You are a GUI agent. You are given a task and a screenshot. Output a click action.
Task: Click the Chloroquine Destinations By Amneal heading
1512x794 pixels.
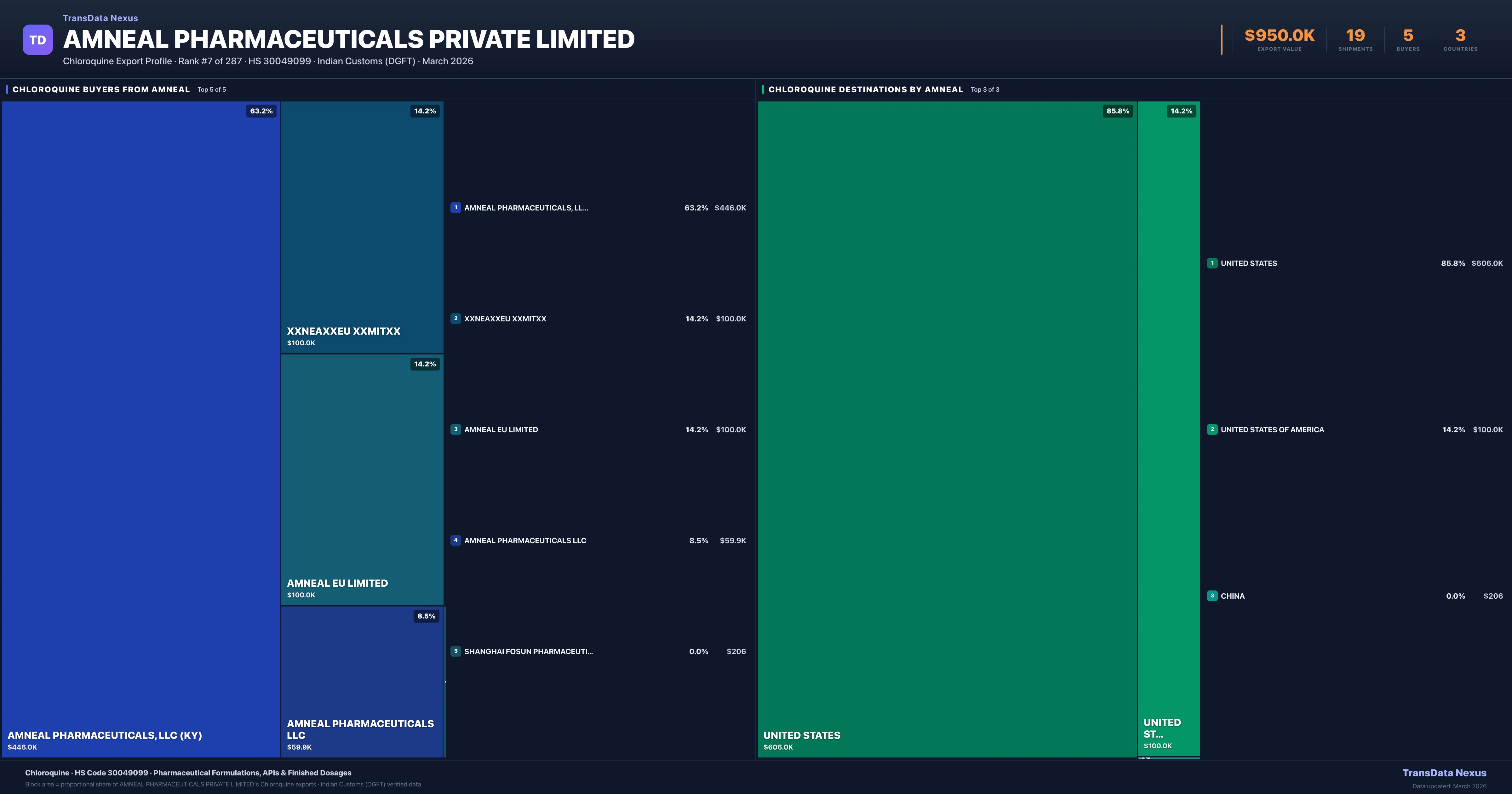(x=865, y=89)
